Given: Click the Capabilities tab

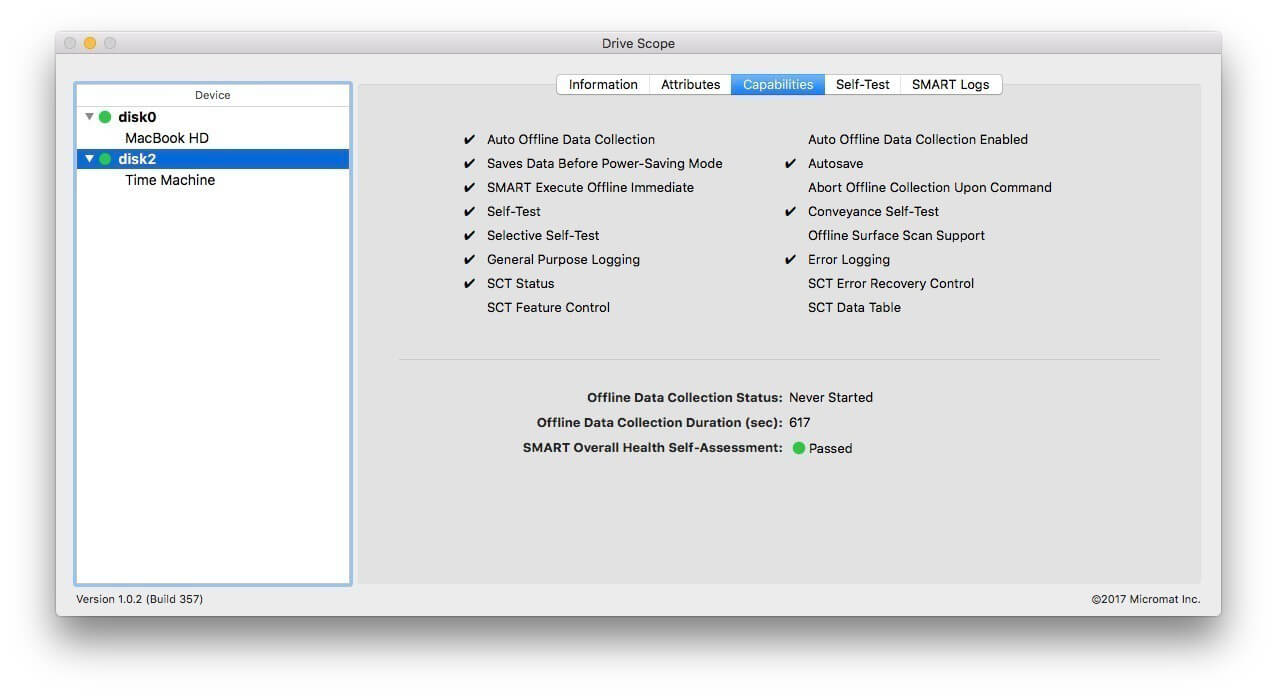Looking at the screenshot, I should (x=778, y=85).
